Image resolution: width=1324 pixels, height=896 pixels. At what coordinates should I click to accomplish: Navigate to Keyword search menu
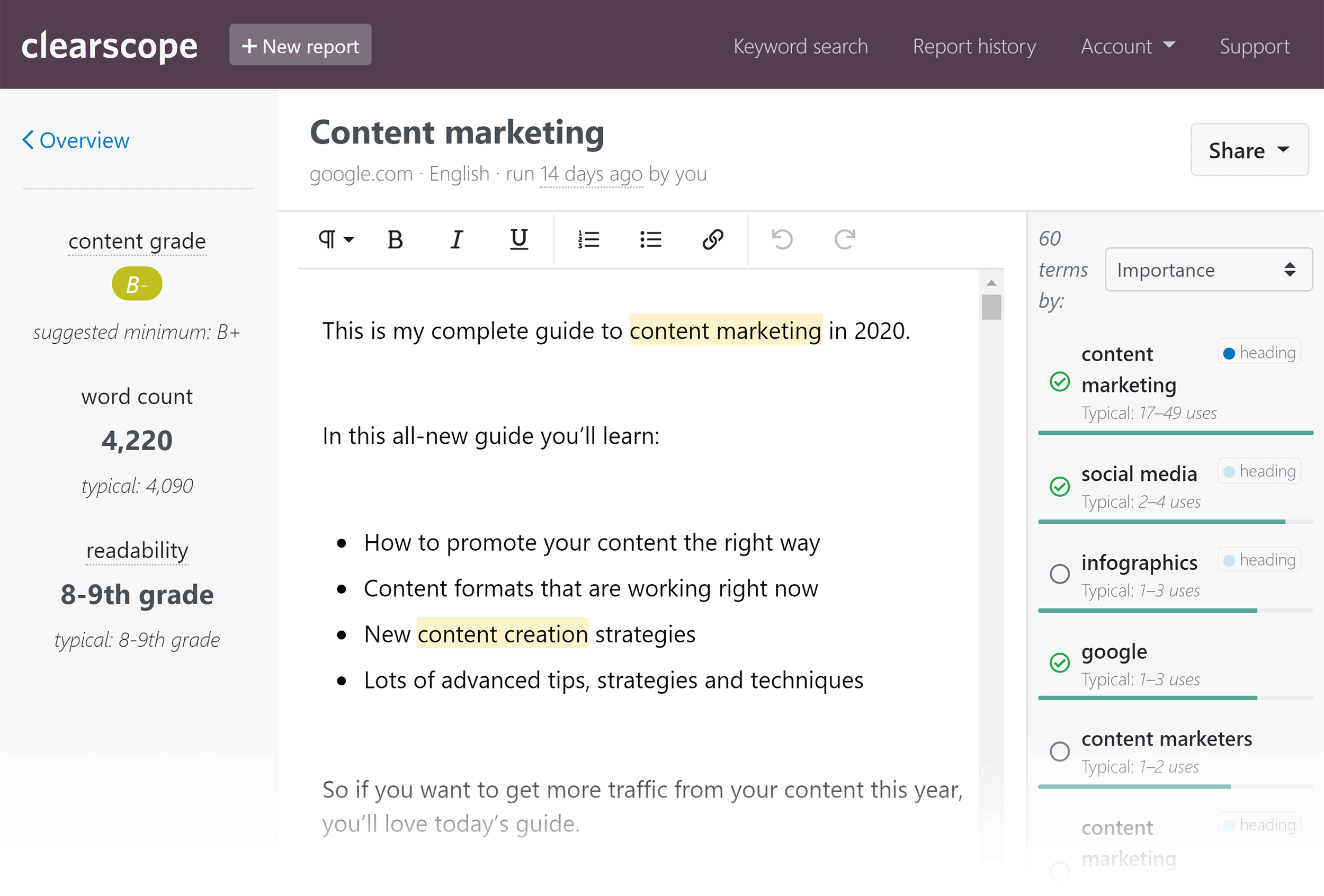pos(800,45)
